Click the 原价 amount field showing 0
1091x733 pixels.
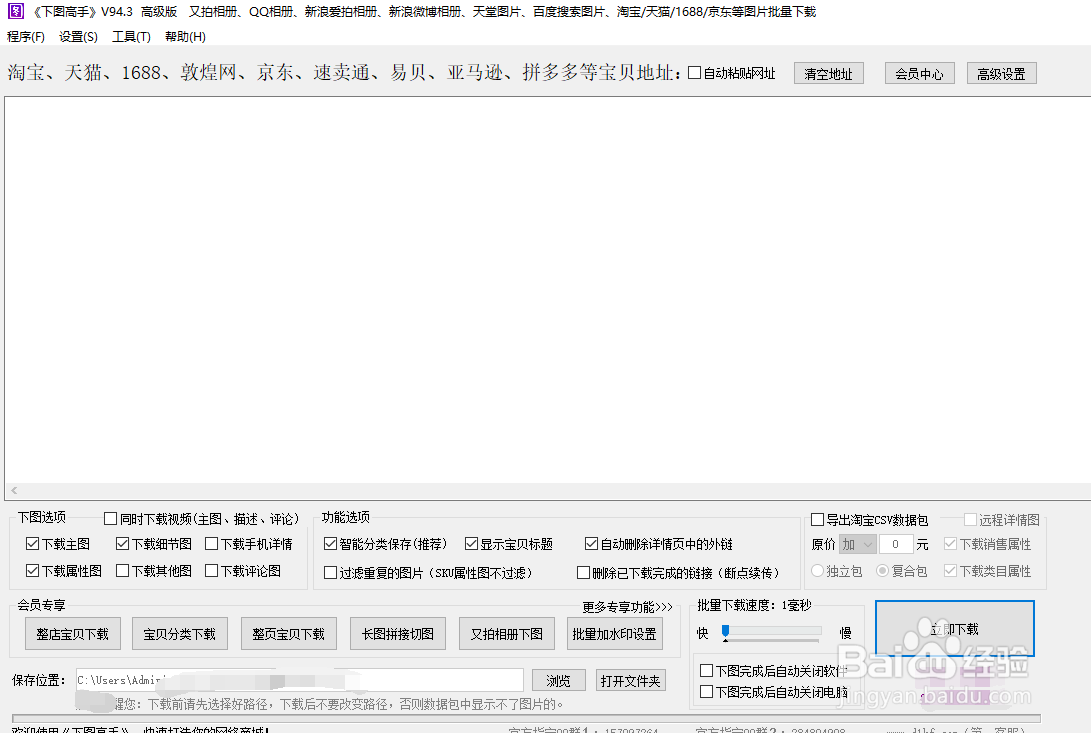895,544
